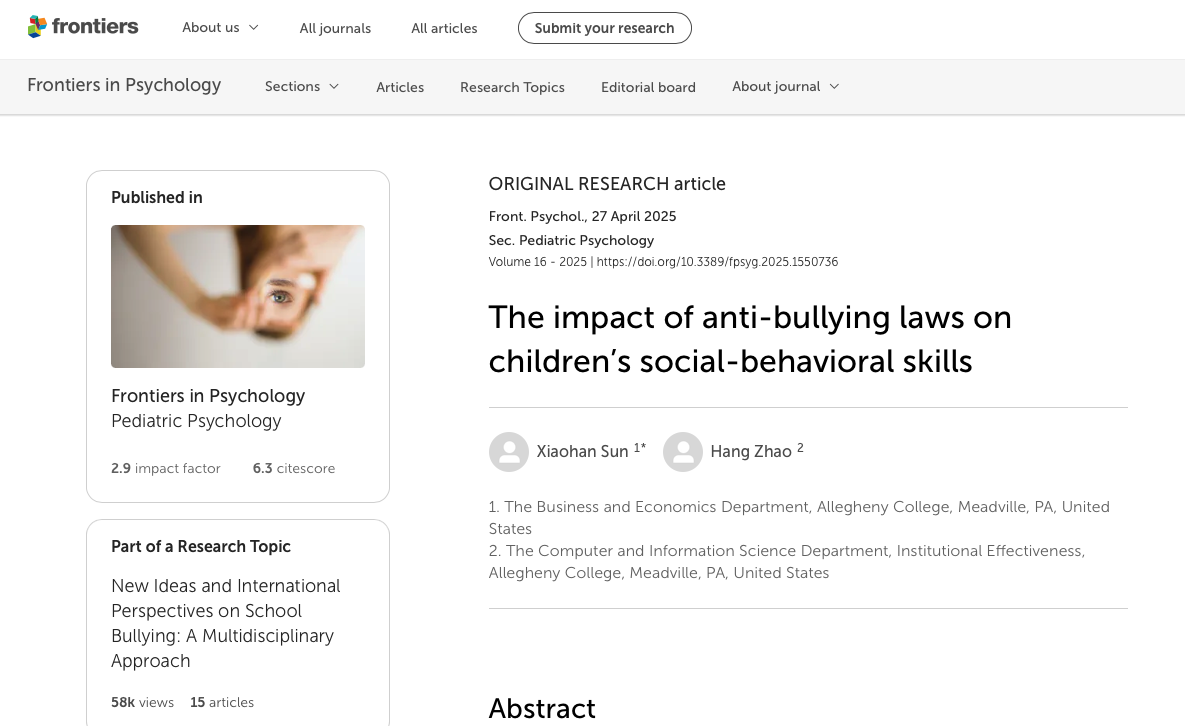Screen dimensions: 1185x726
Task: Click the 6.3 citescore text
Action: click(x=293, y=468)
